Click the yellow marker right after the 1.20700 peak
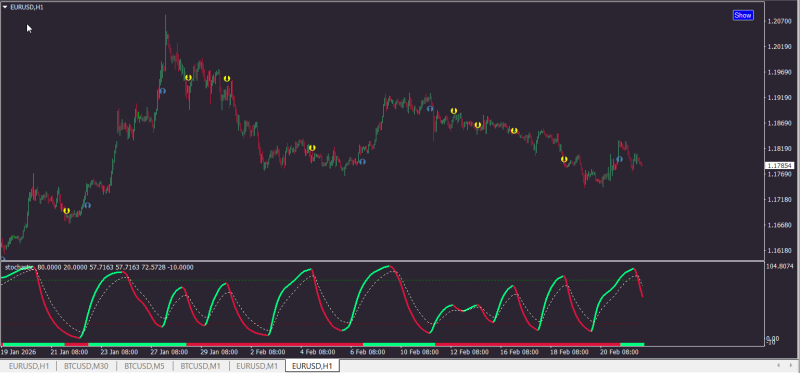This screenshot has width=800, height=373. click(x=188, y=78)
